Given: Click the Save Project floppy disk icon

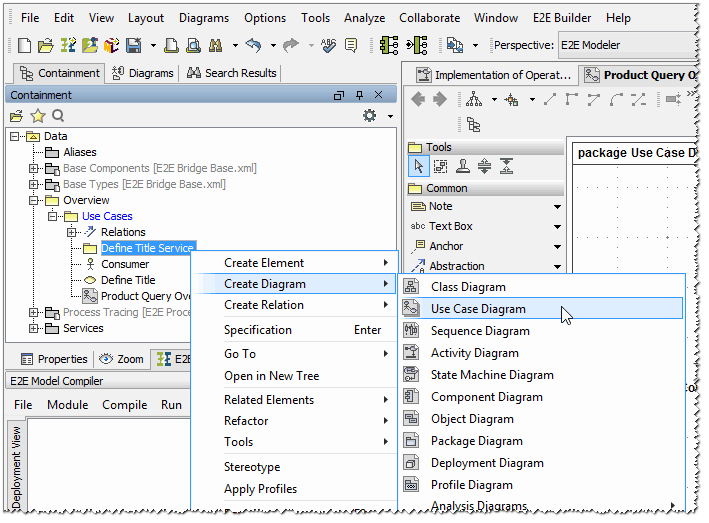Looking at the screenshot, I should [x=133, y=45].
